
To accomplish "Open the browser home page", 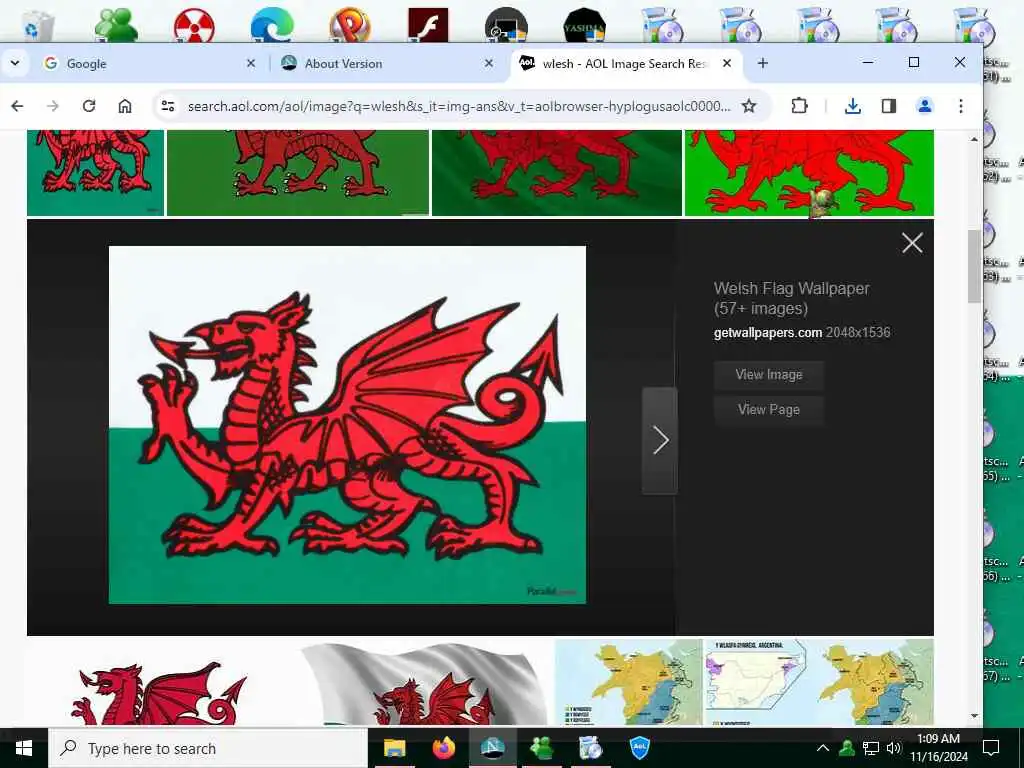I will (125, 106).
